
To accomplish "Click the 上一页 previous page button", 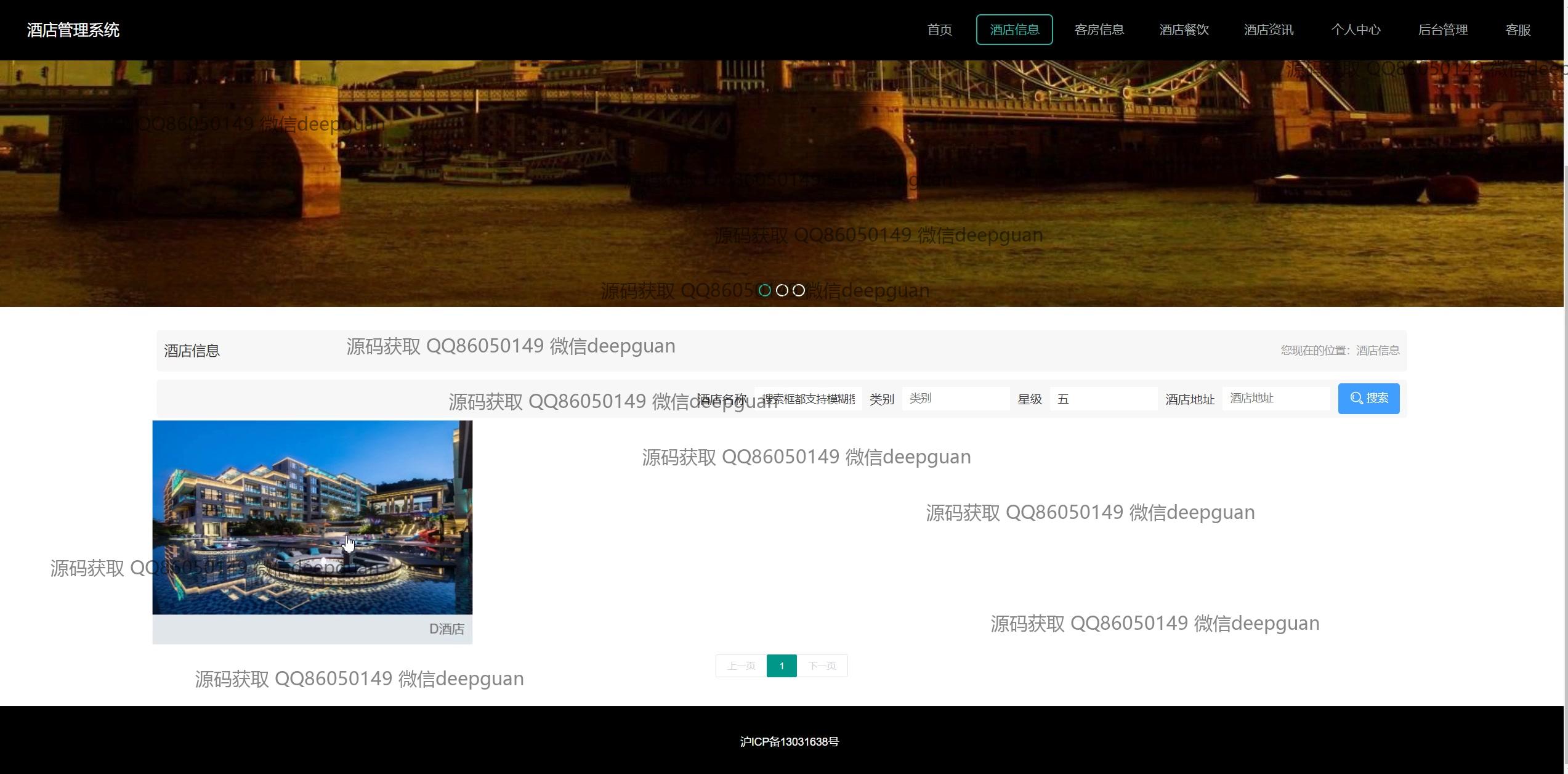I will pos(741,666).
